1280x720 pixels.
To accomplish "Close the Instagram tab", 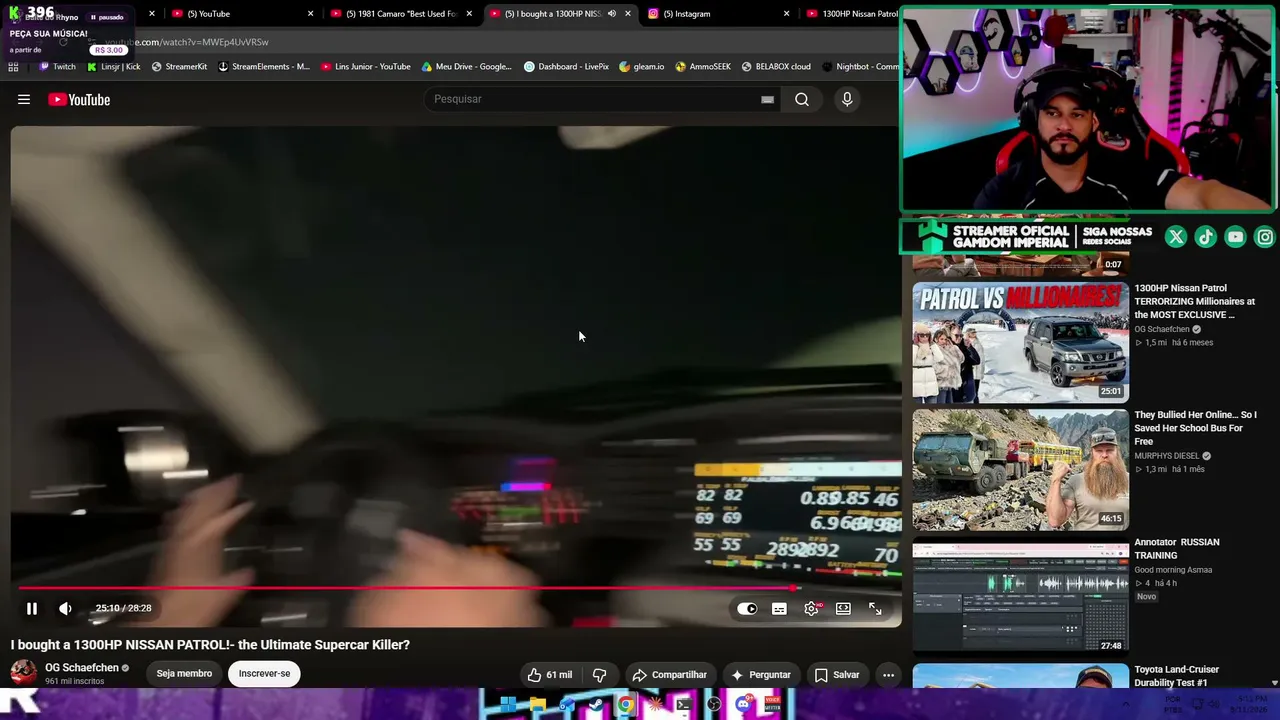I will [786, 14].
